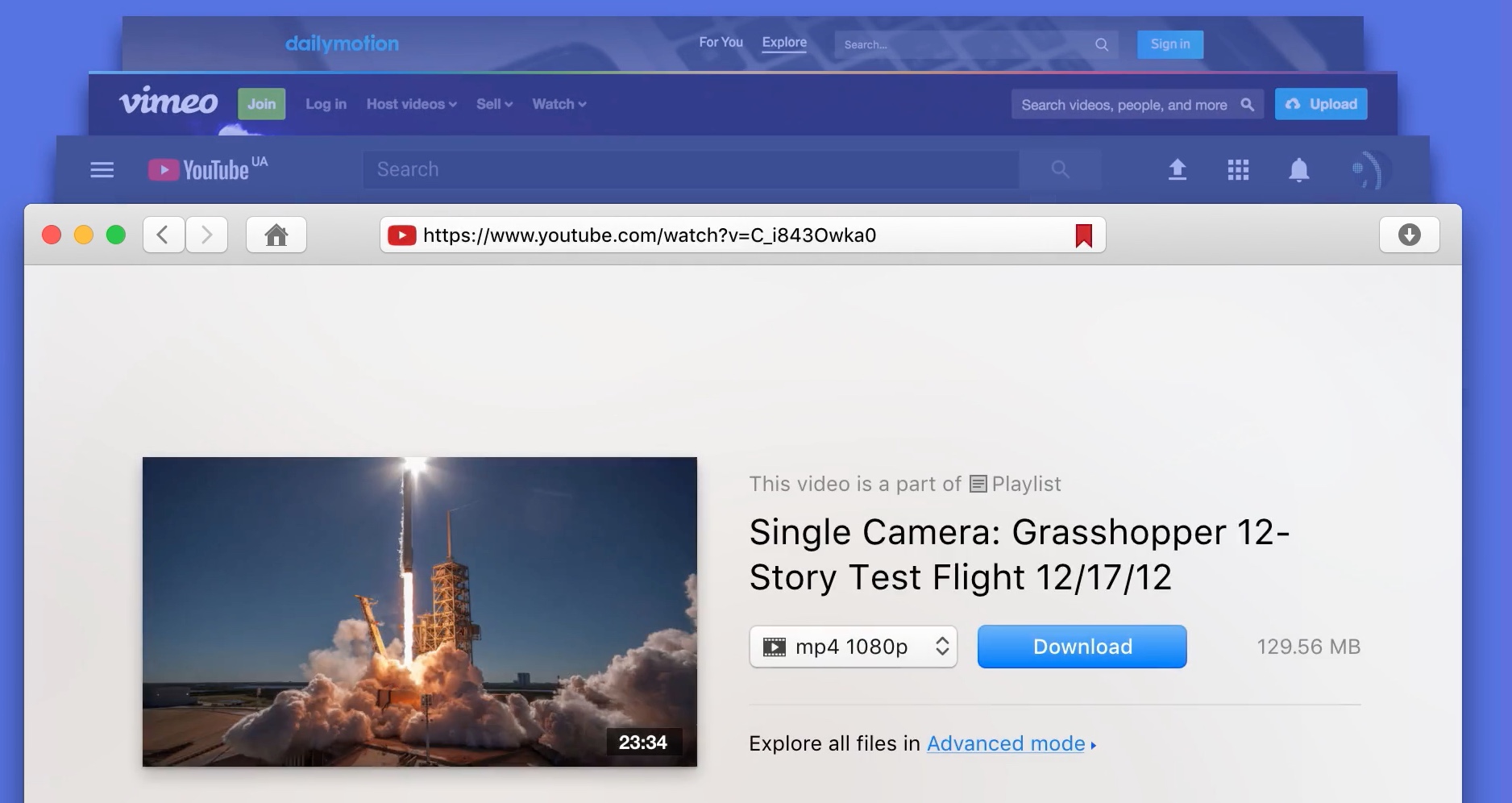Click the red bookmark icon in address bar
The image size is (1512, 803).
coord(1084,235)
